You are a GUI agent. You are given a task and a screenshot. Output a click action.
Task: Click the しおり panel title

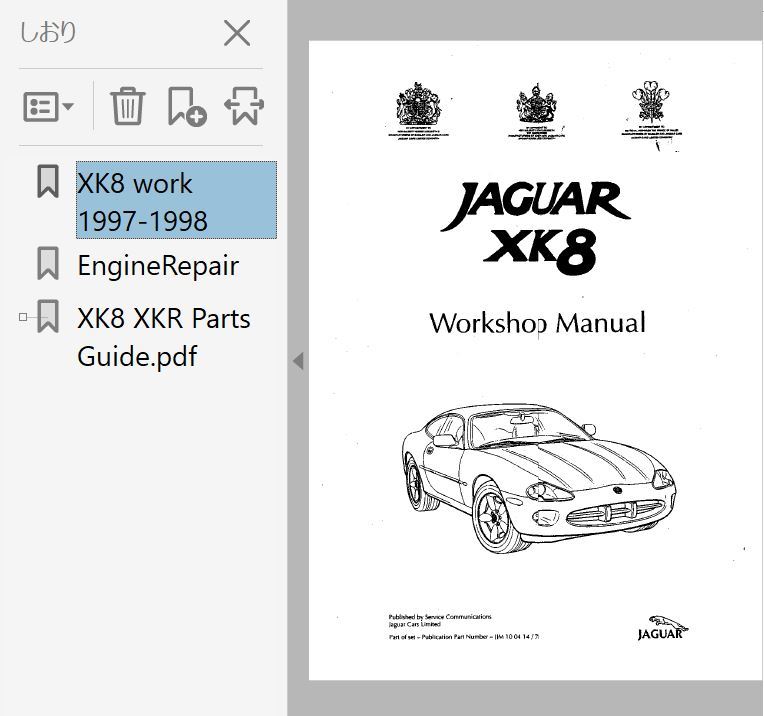[48, 33]
